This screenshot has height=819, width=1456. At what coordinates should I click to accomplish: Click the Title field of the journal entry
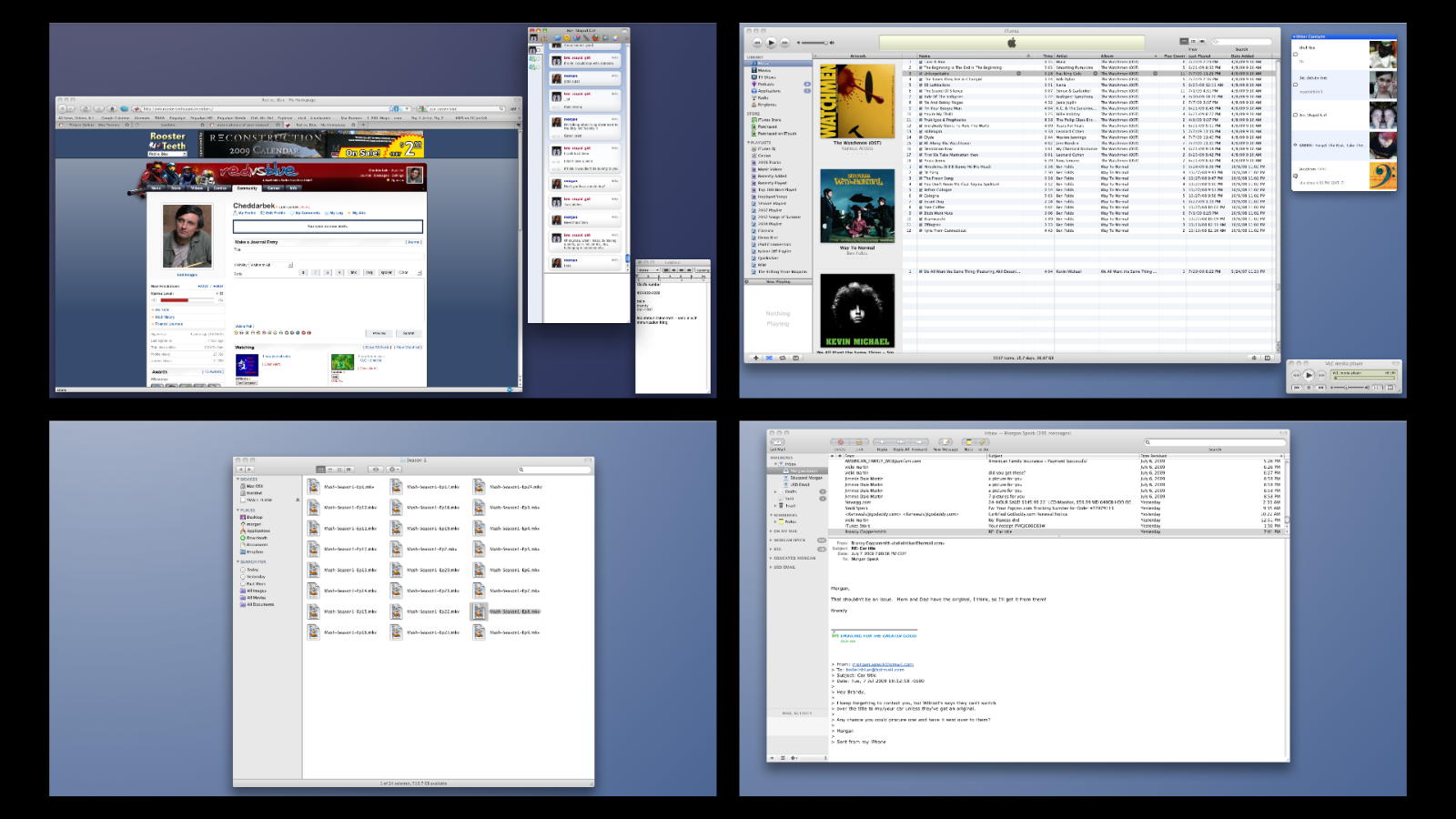tap(328, 254)
